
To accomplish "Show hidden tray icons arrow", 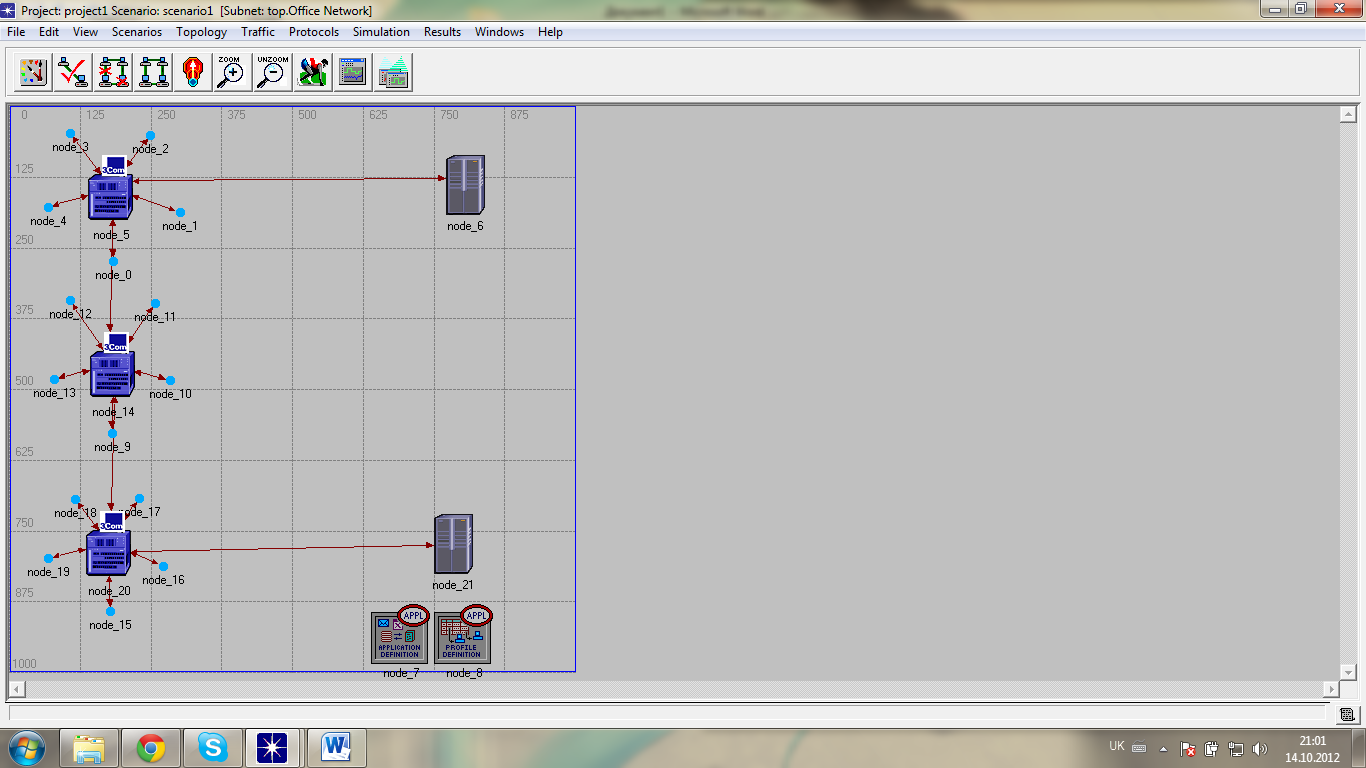I will coord(1163,748).
